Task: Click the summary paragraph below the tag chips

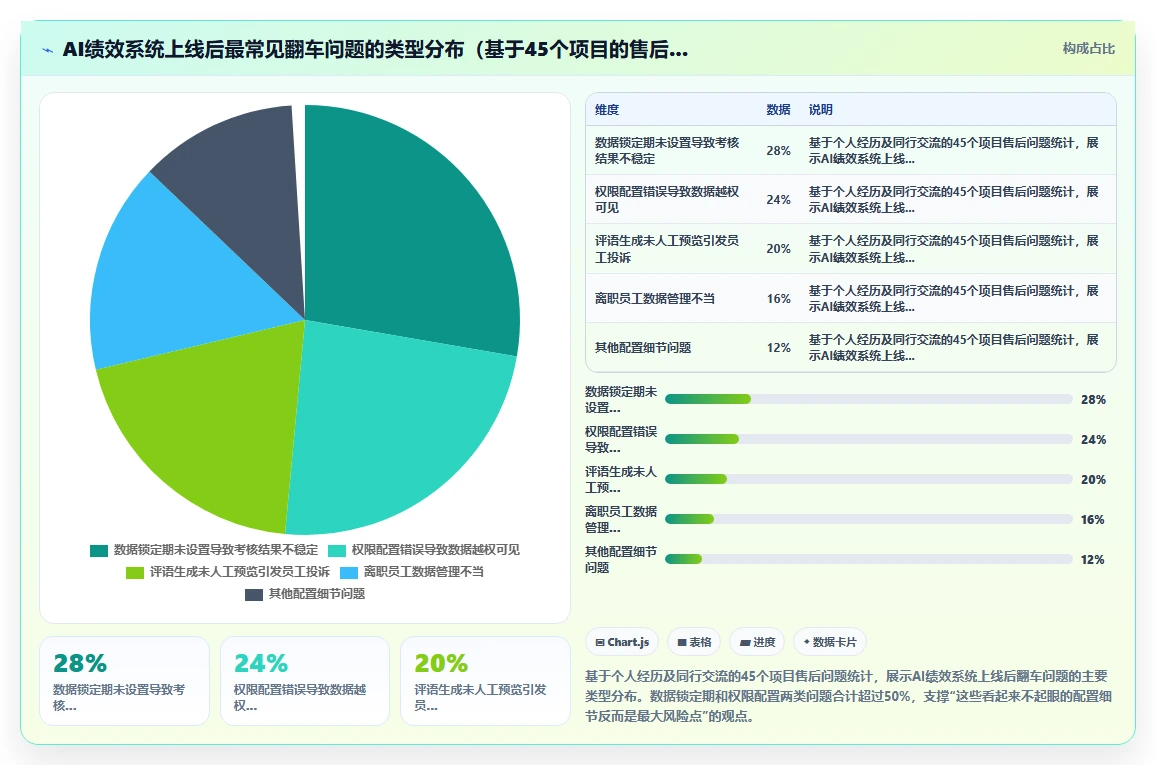Action: tap(849, 696)
